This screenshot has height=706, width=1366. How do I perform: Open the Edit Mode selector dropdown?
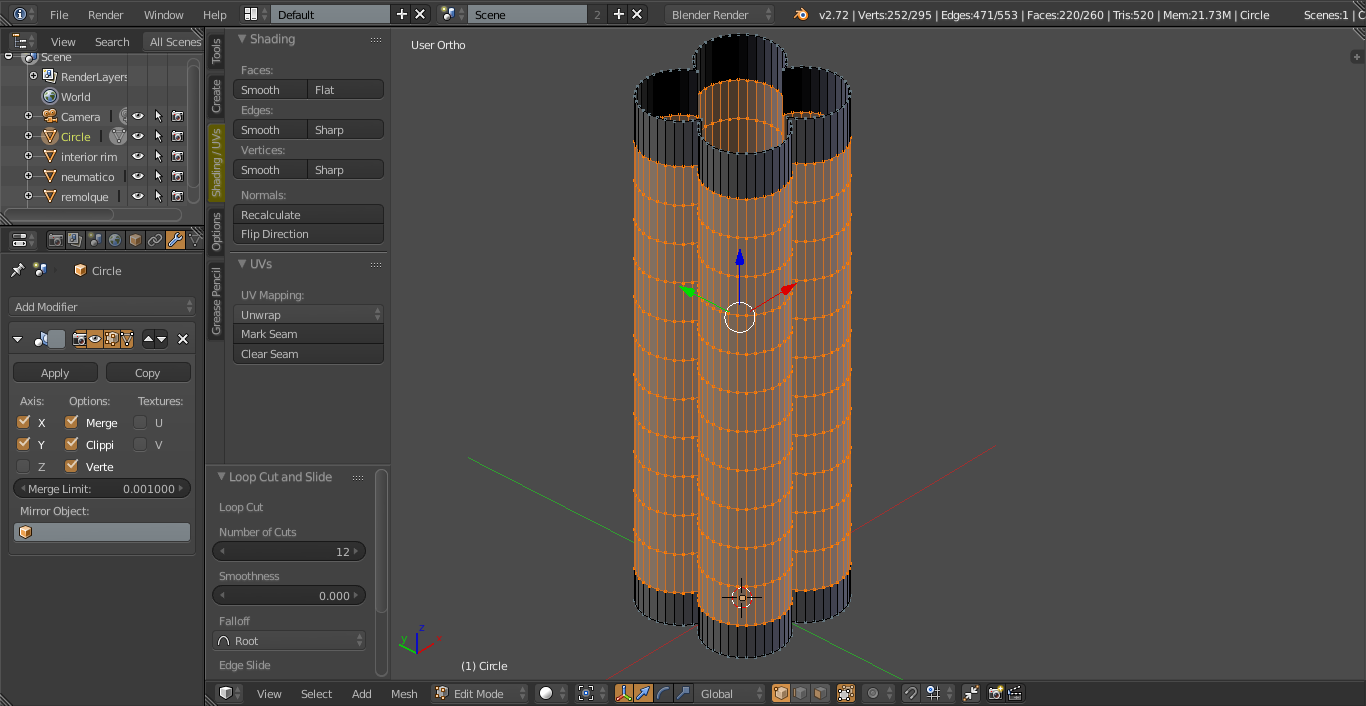click(x=480, y=693)
